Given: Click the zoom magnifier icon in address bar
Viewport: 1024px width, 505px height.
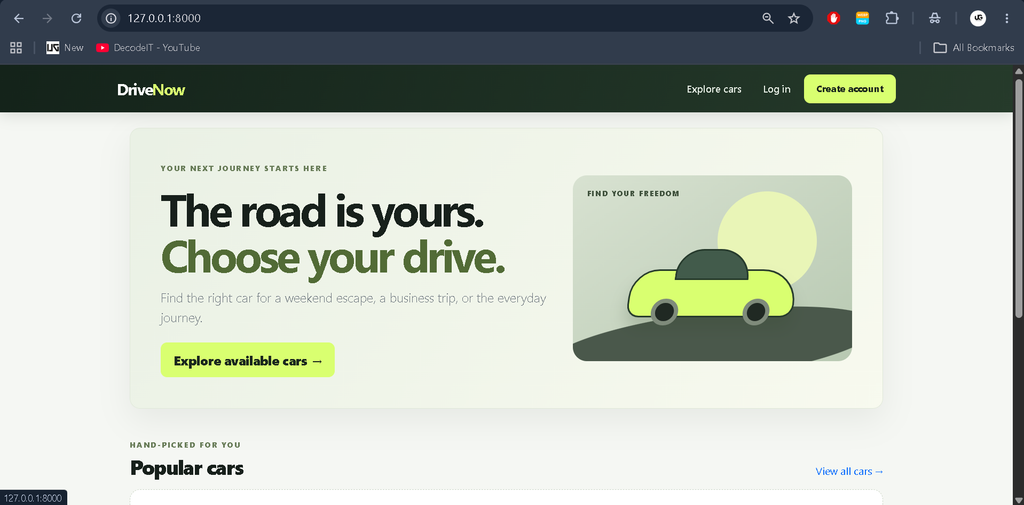Looking at the screenshot, I should pyautogui.click(x=768, y=18).
